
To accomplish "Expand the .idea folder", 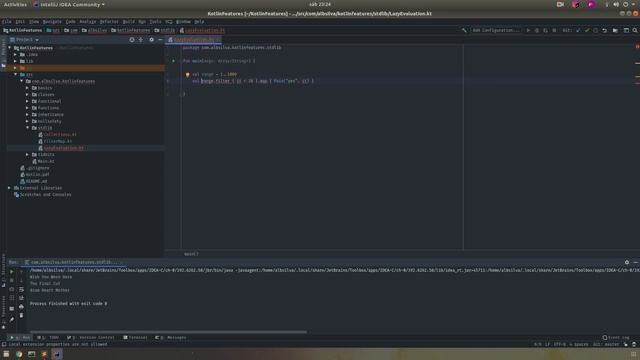I will point(16,54).
